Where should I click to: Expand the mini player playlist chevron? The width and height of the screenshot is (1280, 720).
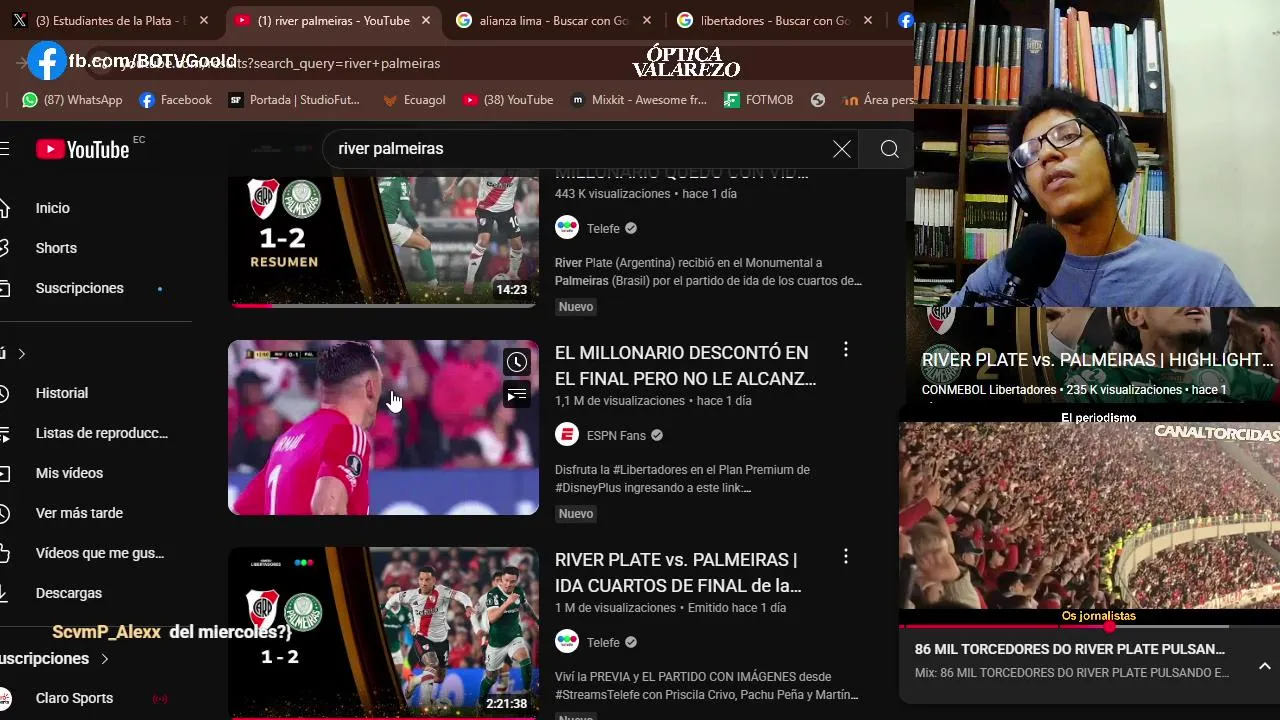1264,666
